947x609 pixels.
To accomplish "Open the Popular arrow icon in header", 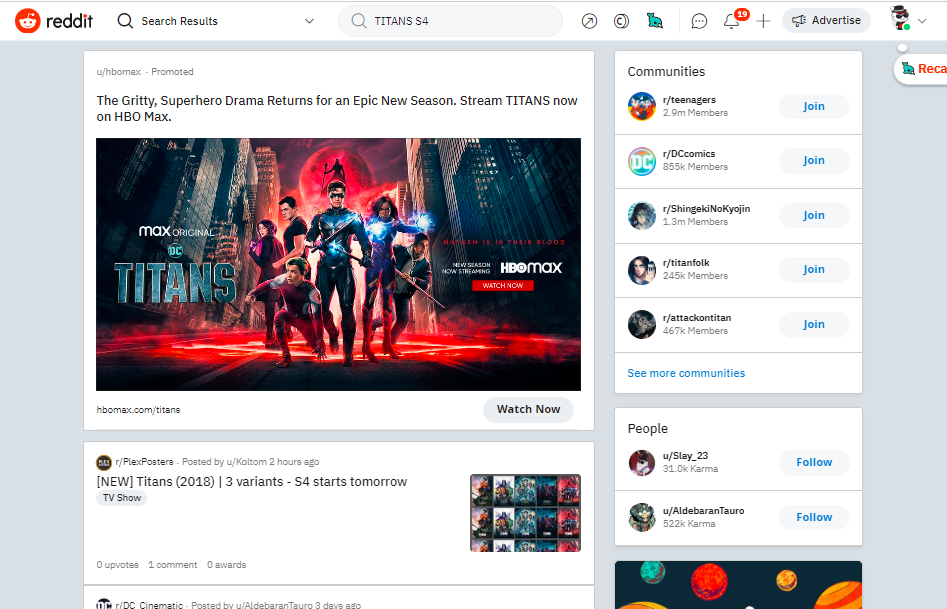I will click(x=589, y=21).
